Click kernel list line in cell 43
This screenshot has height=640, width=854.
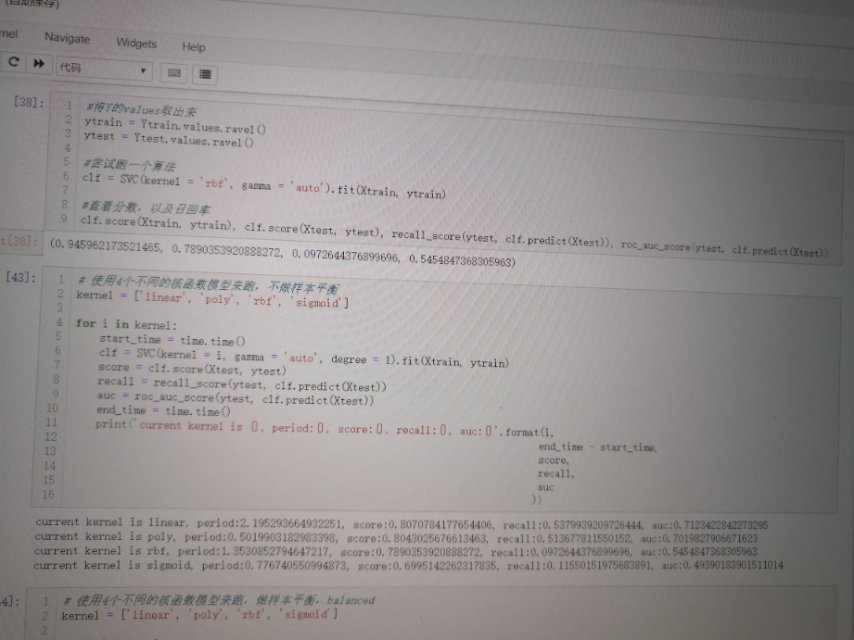tap(212, 298)
